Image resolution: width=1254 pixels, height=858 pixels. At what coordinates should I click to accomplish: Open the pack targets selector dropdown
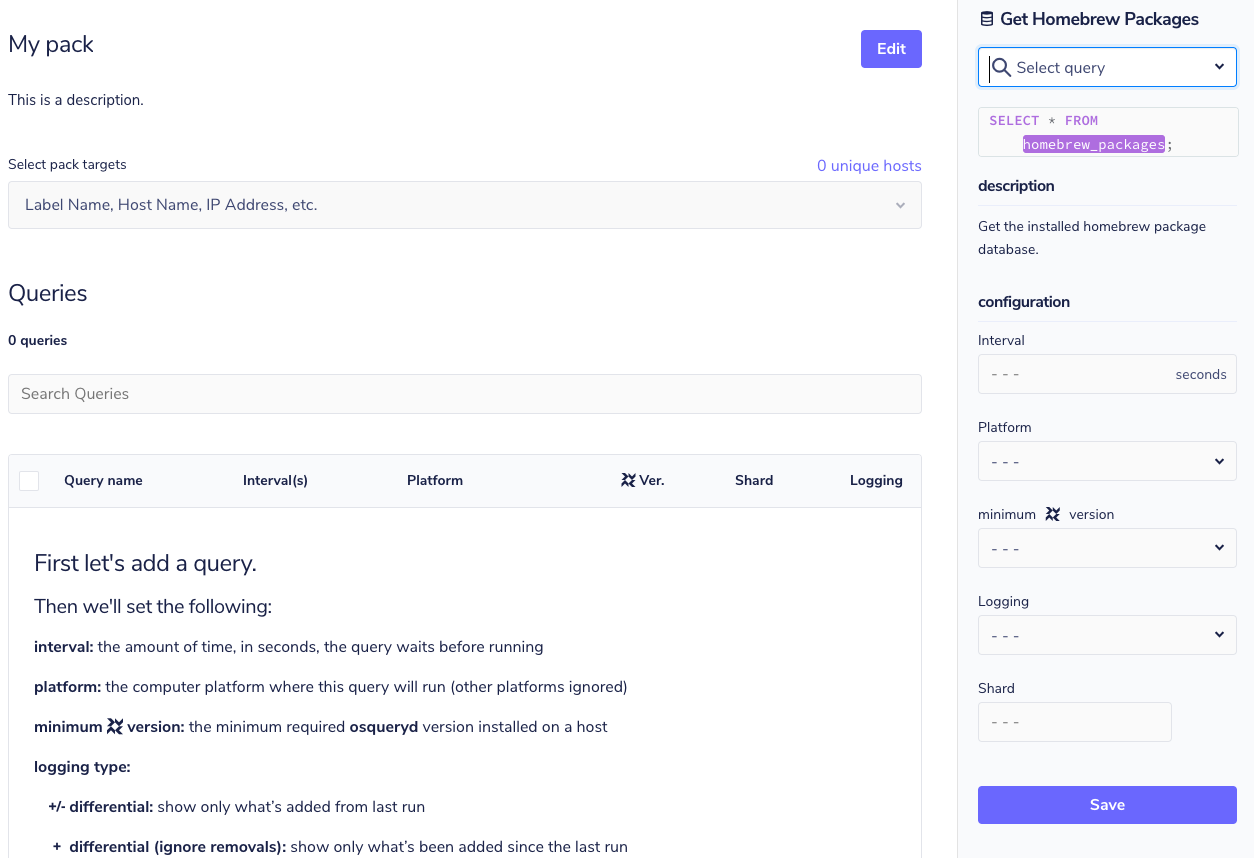899,205
